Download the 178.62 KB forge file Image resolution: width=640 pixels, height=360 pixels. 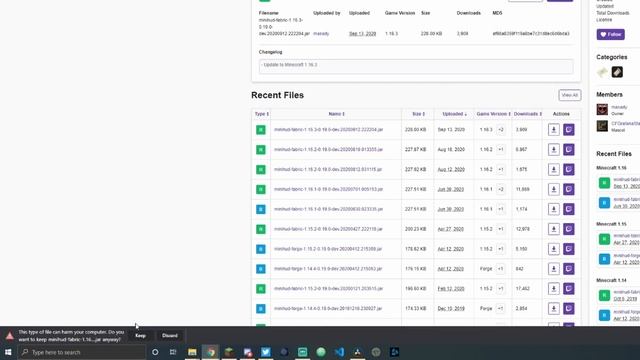[x=553, y=249]
